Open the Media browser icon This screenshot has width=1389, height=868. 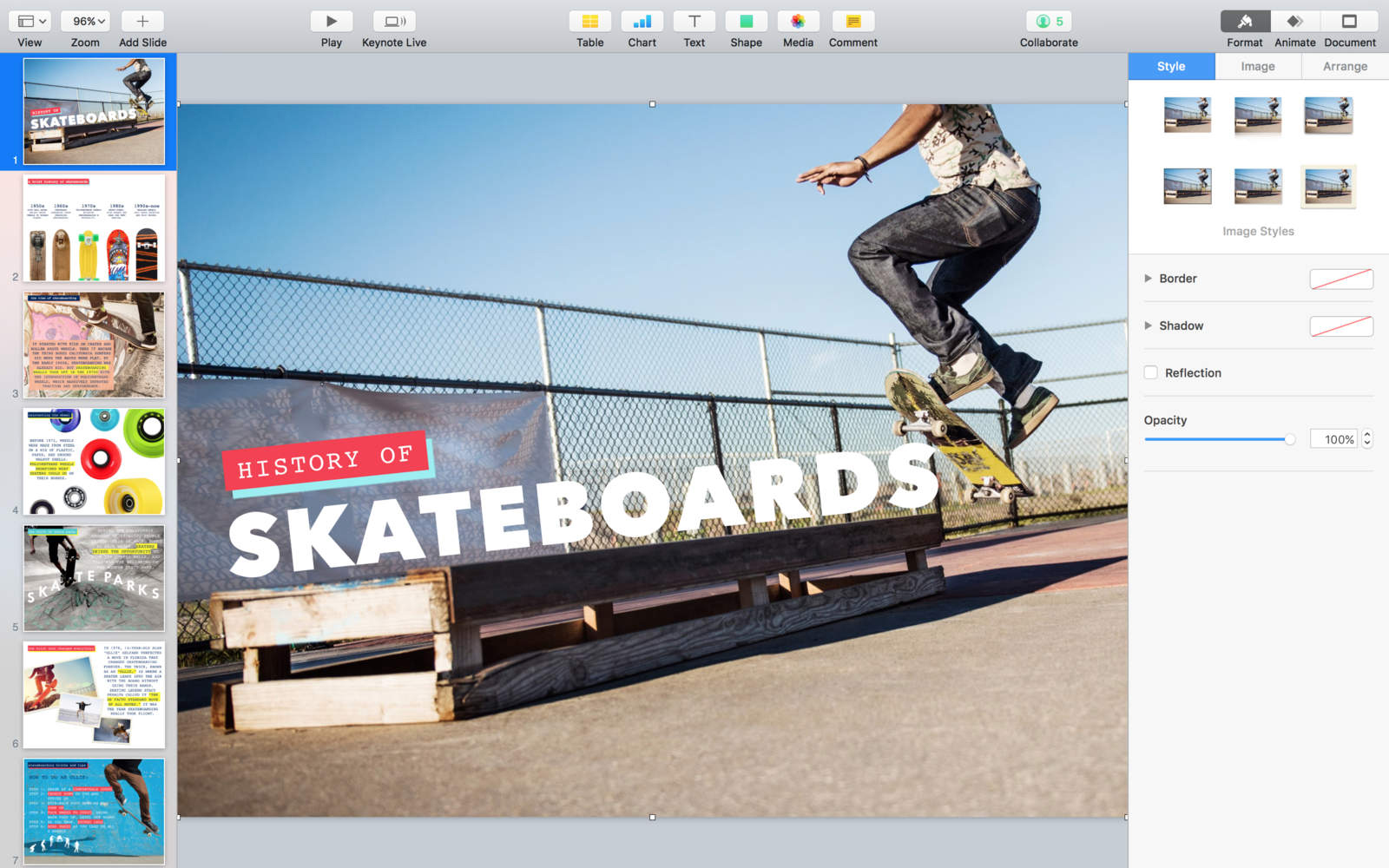pyautogui.click(x=798, y=22)
